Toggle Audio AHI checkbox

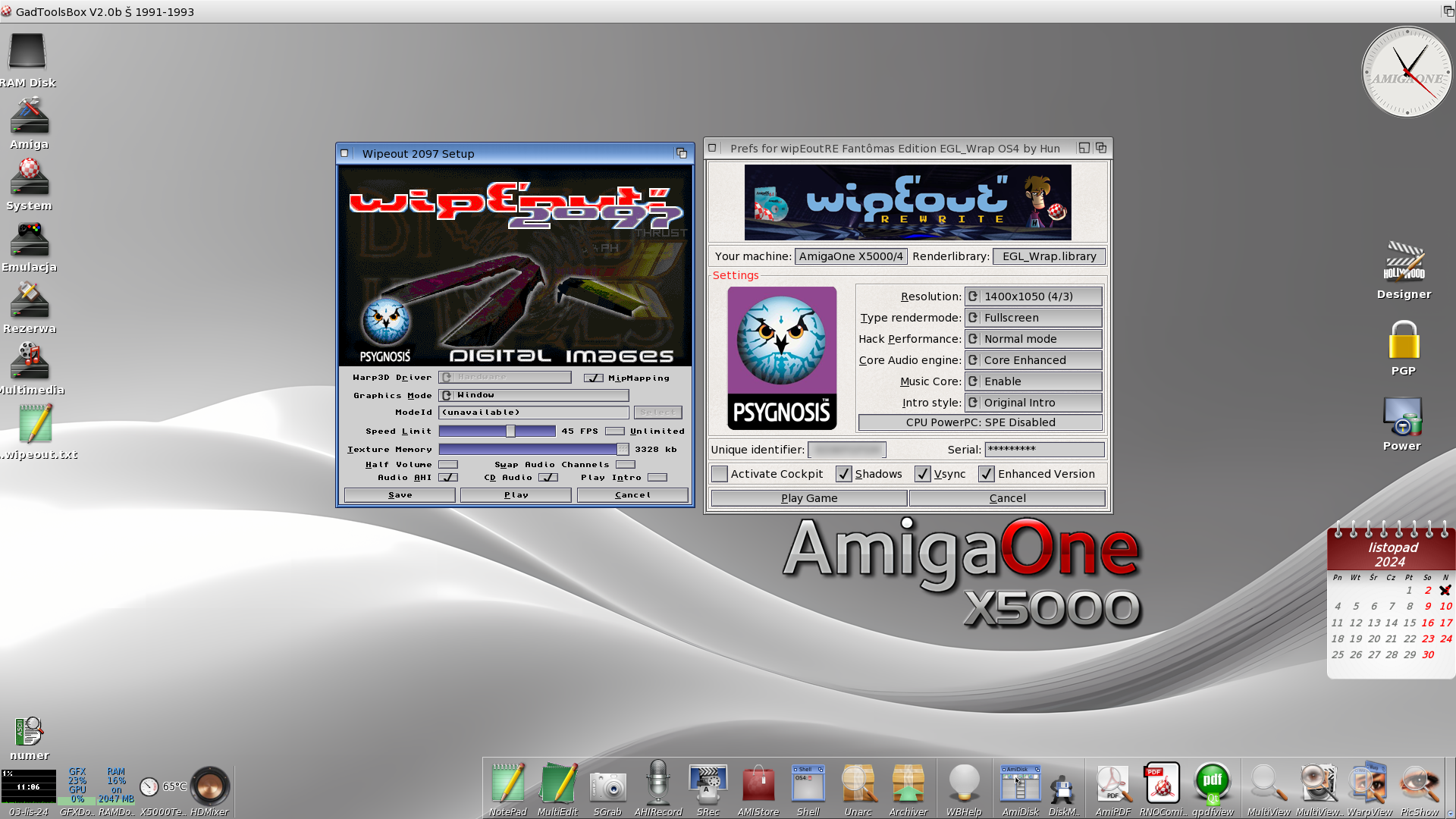pos(448,478)
